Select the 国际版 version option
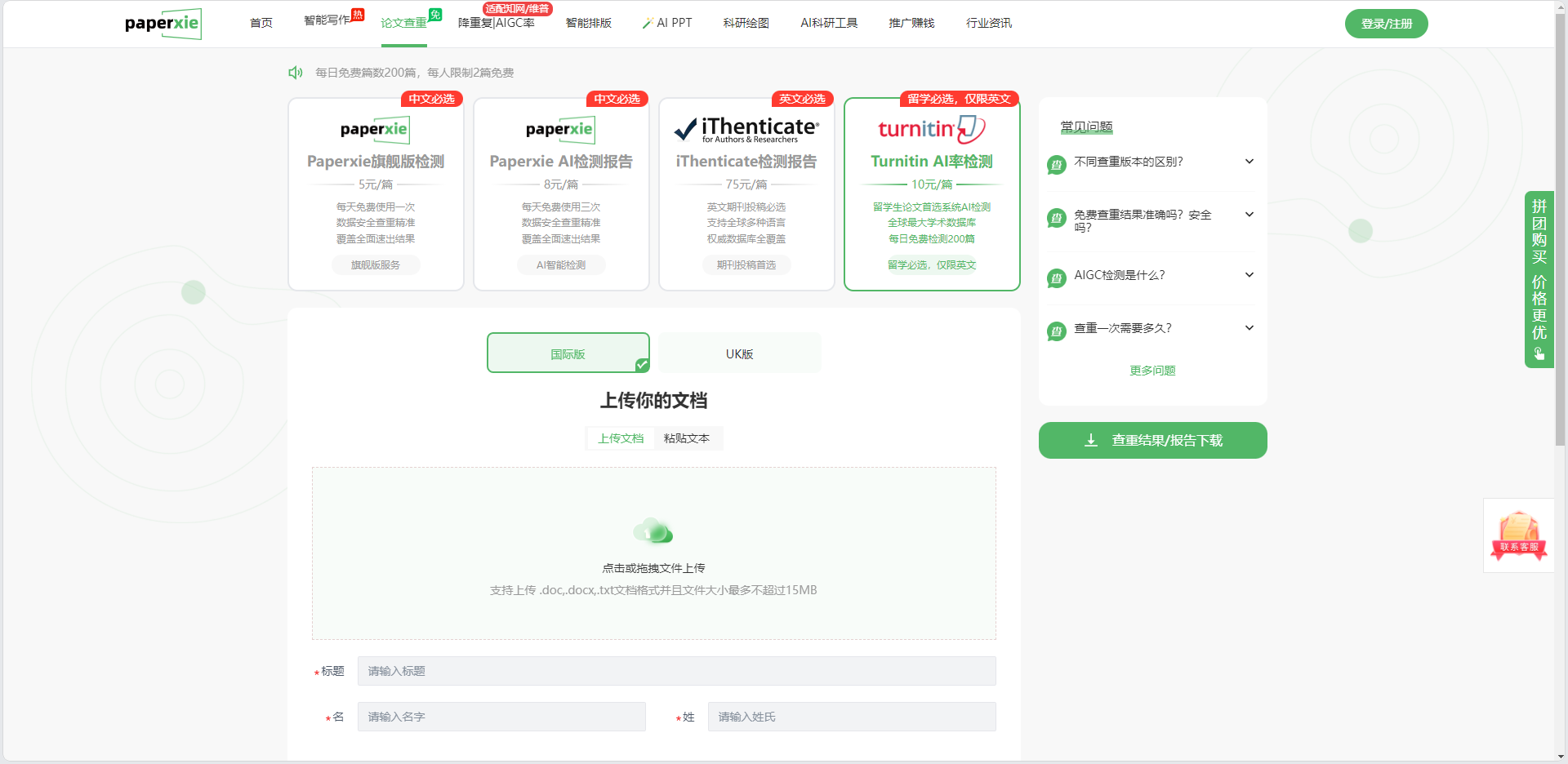This screenshot has width=1568, height=764. coord(568,353)
